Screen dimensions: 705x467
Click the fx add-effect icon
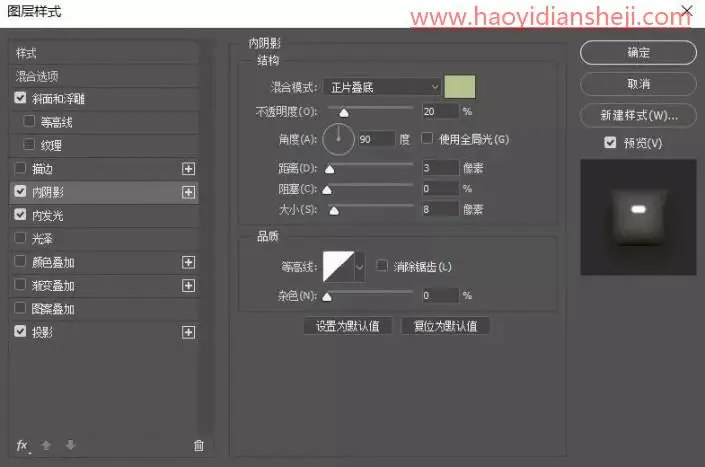[x=22, y=445]
